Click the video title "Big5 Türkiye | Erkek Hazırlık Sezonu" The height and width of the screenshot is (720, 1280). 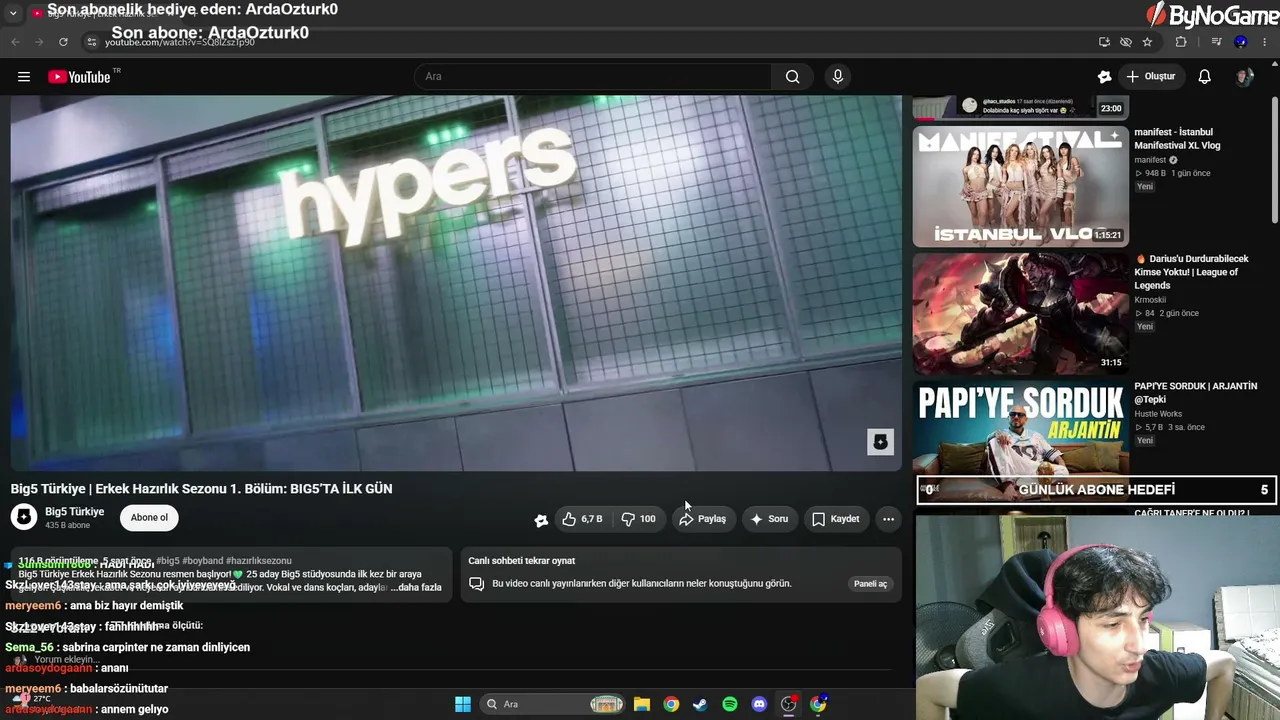(201, 489)
